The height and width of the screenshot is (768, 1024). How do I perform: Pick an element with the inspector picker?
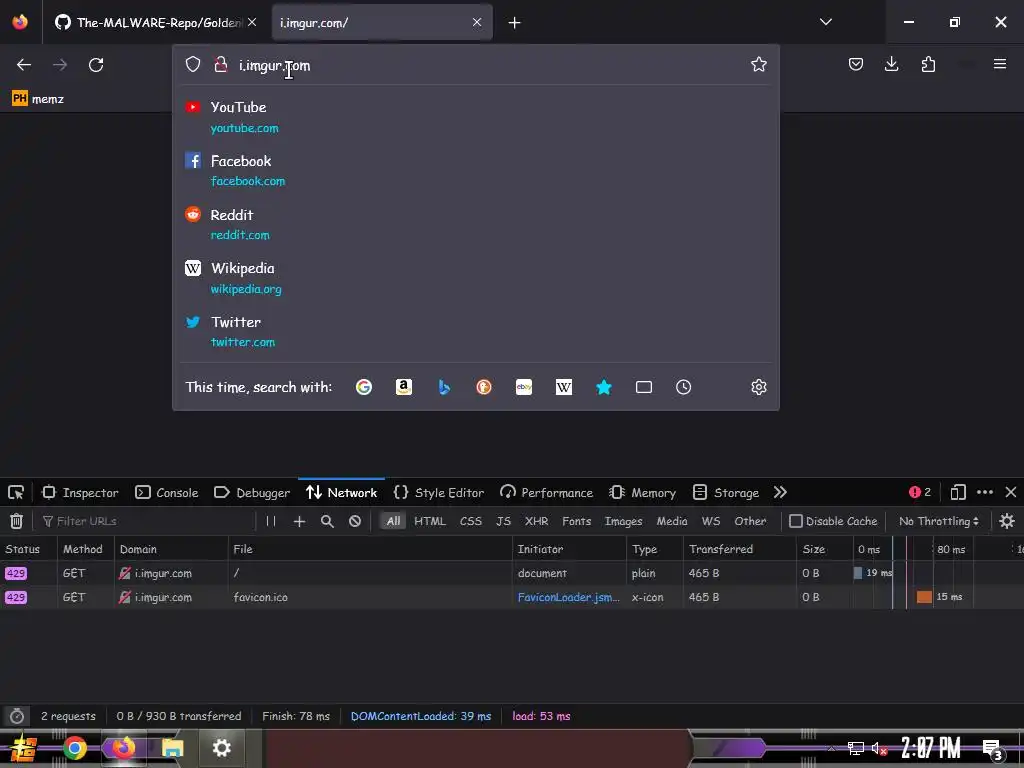coord(16,492)
